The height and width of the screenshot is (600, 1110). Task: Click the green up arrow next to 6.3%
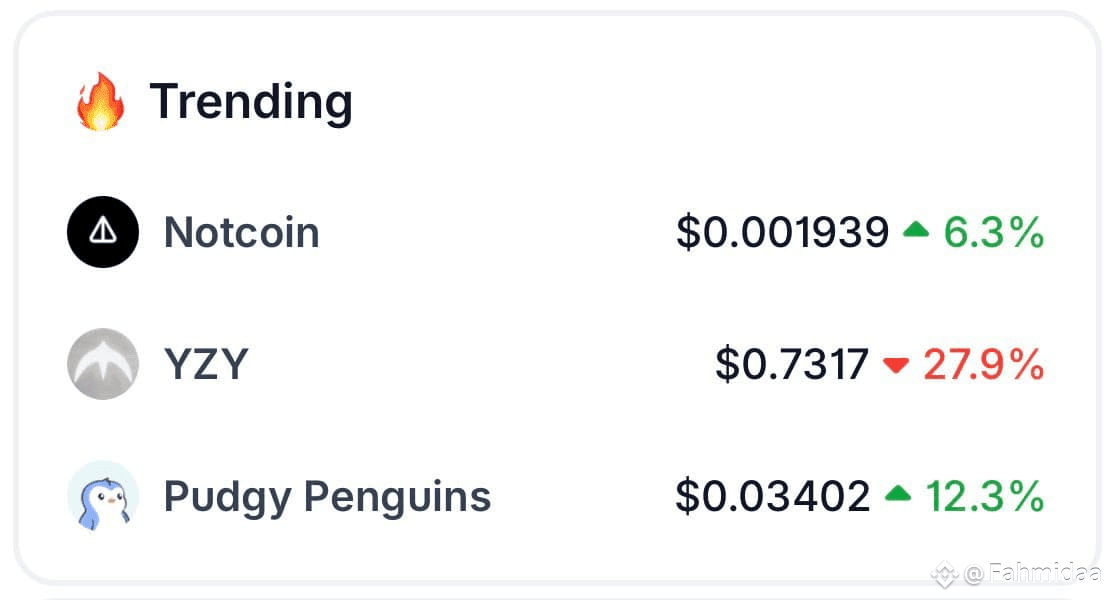click(x=915, y=229)
